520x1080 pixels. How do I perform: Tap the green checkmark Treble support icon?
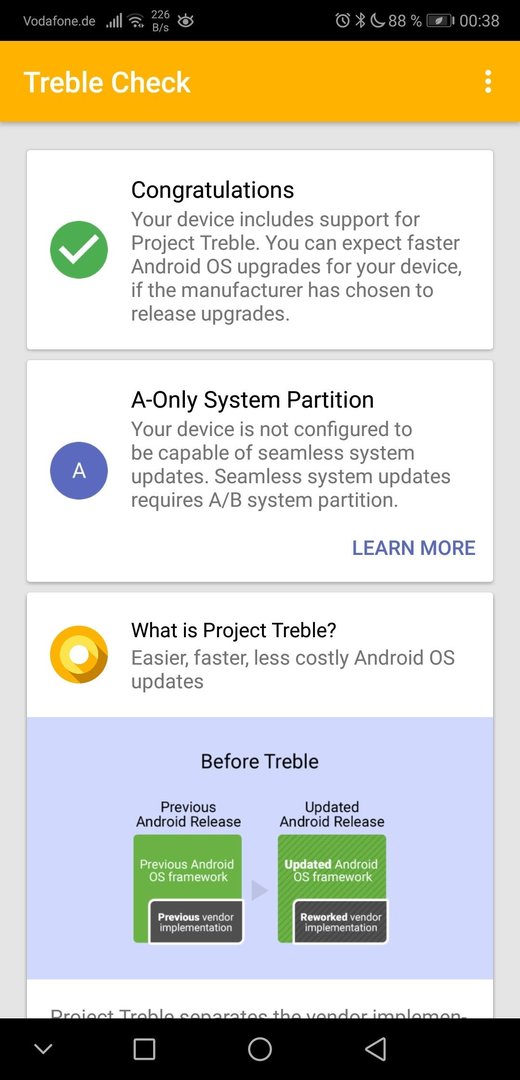pyautogui.click(x=79, y=249)
